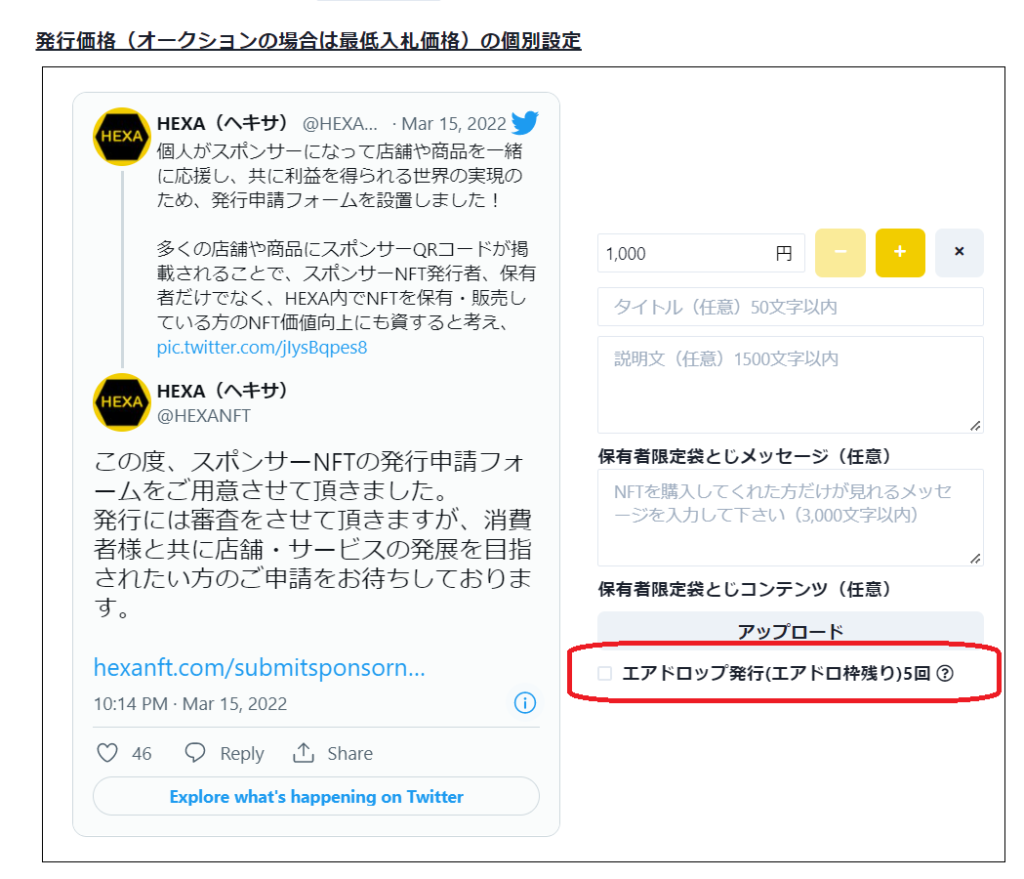Open airdrop help question mark icon
Viewport: 1024px width, 879px height.
click(944, 673)
